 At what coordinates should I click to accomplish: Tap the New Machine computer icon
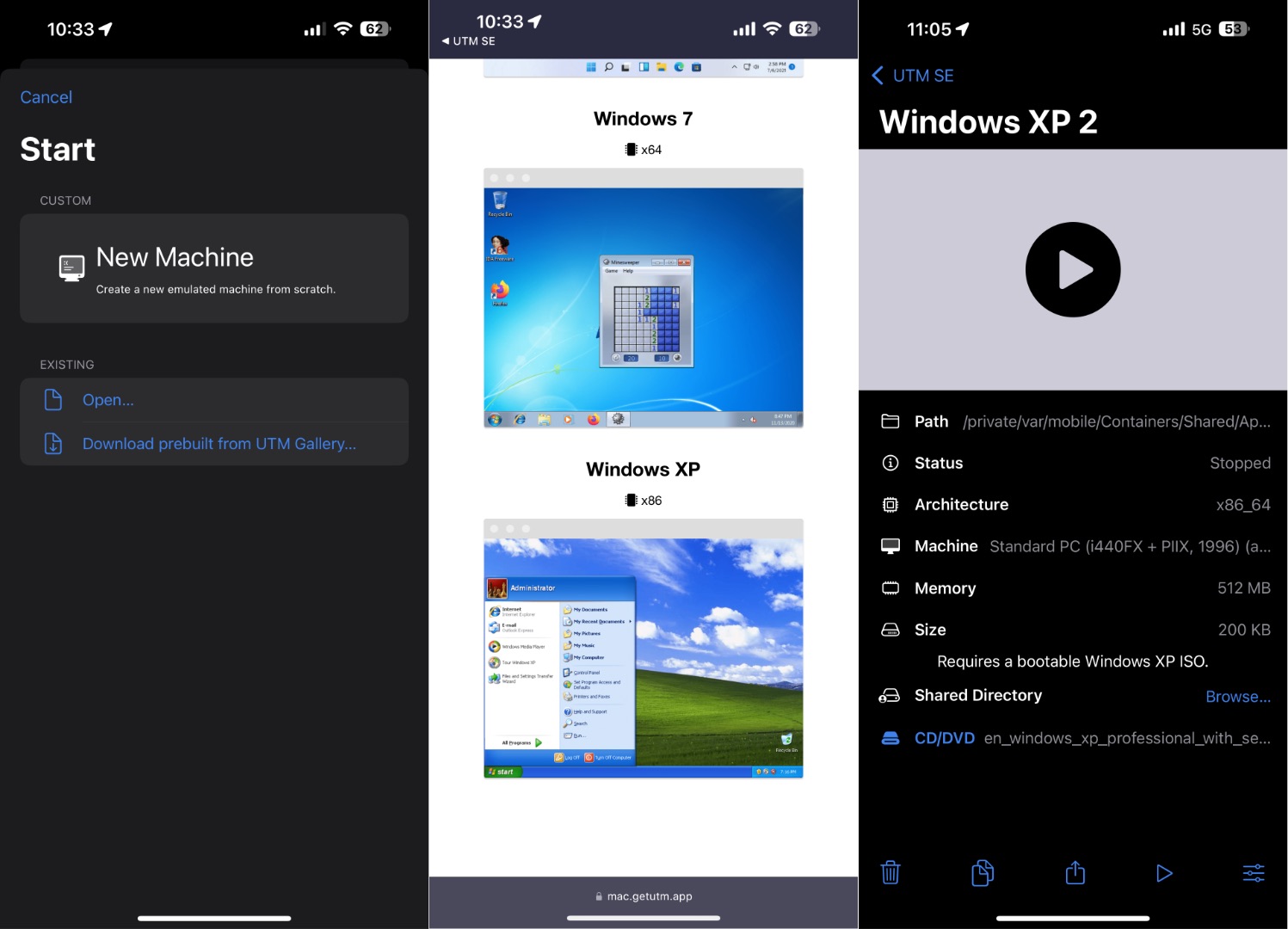click(x=71, y=268)
